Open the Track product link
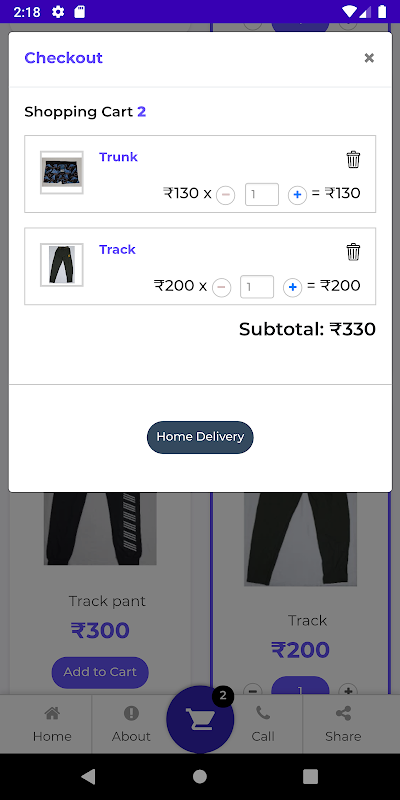This screenshot has width=400, height=800. point(117,249)
